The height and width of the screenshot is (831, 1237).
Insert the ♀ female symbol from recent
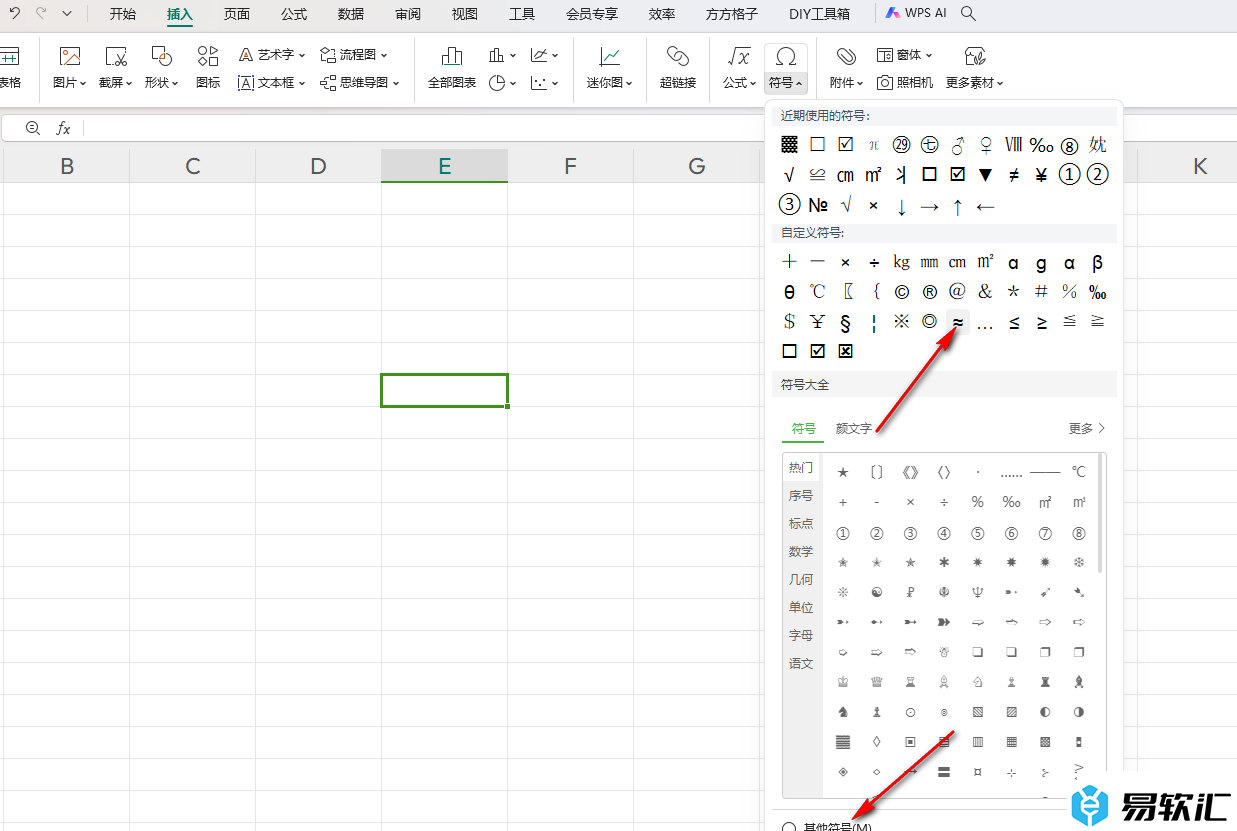point(985,145)
